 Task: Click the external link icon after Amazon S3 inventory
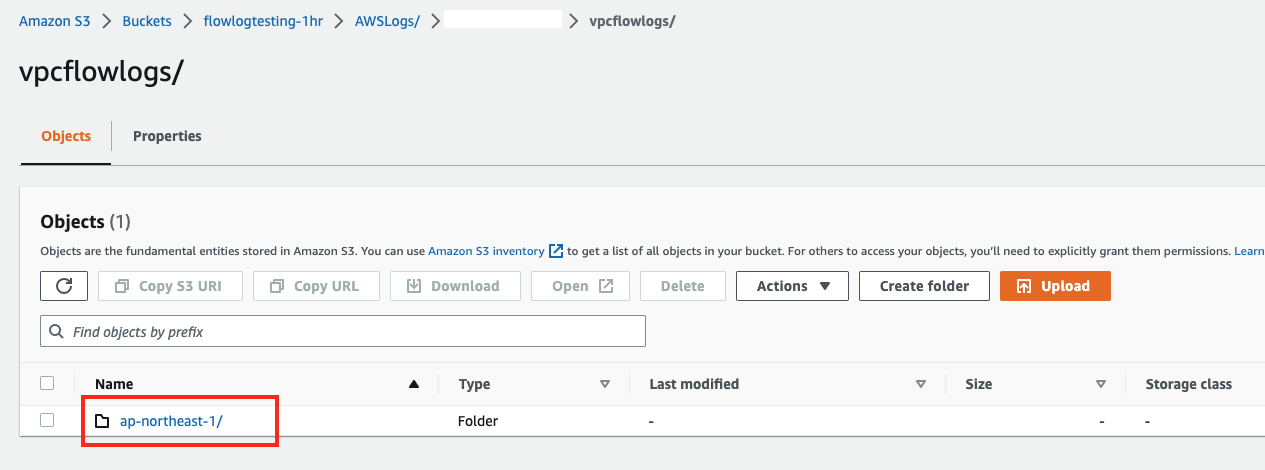(557, 251)
